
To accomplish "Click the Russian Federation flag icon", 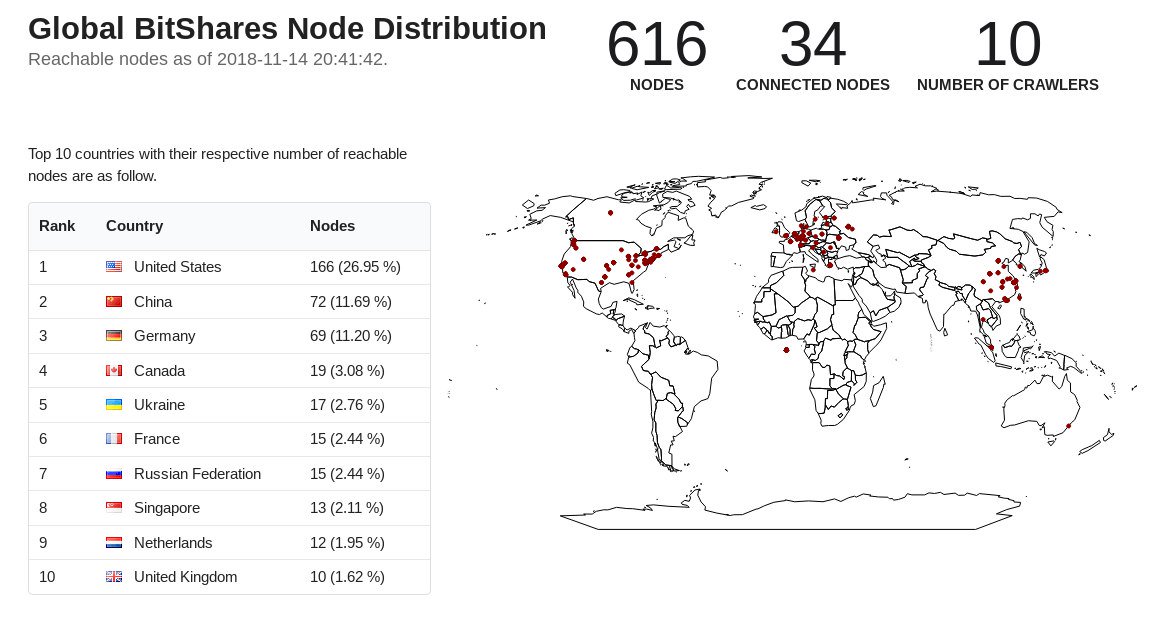I will pyautogui.click(x=114, y=474).
